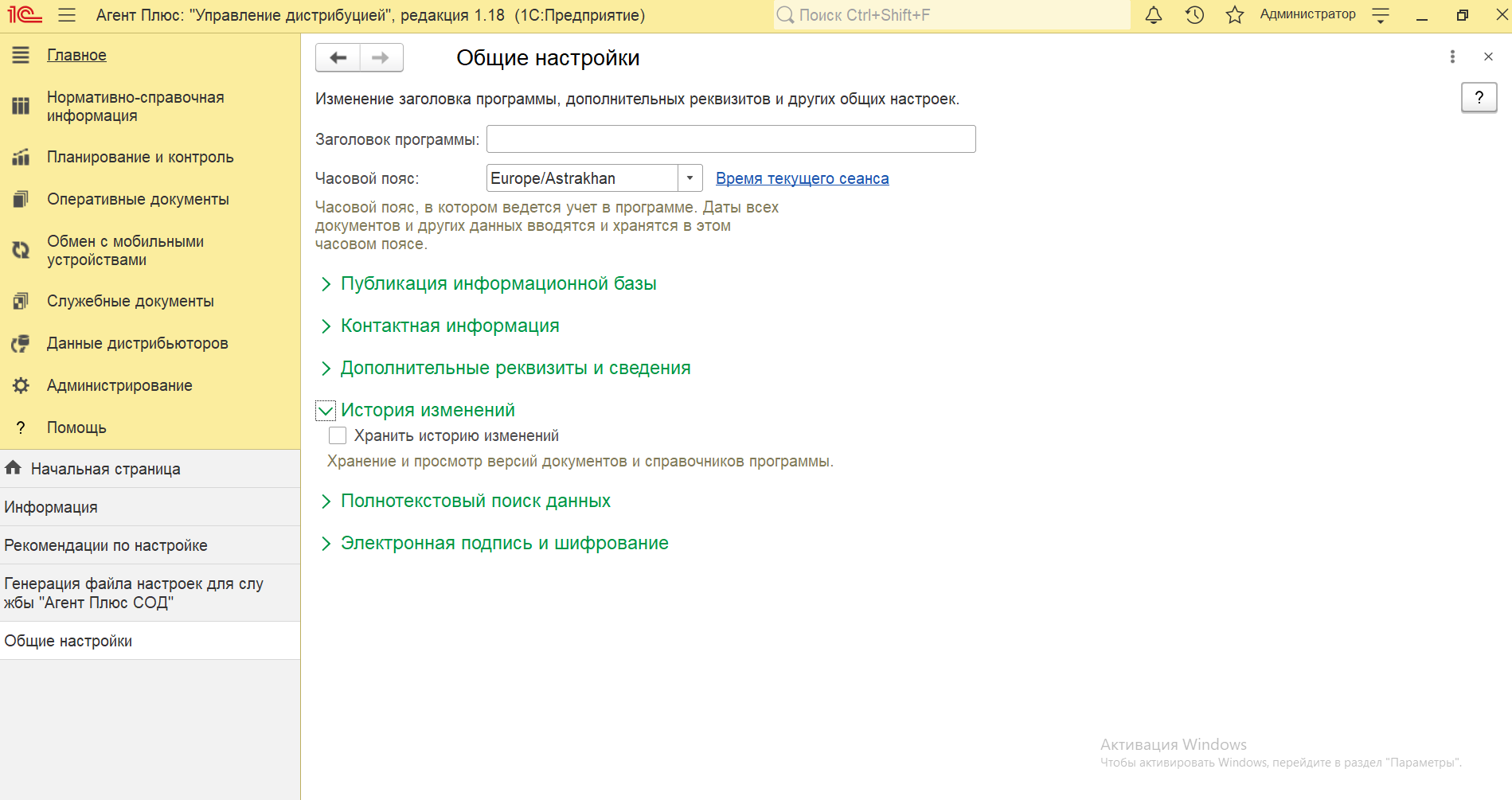Viewport: 1512px width, 800px height.
Task: Open the three-dot more options menu
Action: pyautogui.click(x=1452, y=57)
